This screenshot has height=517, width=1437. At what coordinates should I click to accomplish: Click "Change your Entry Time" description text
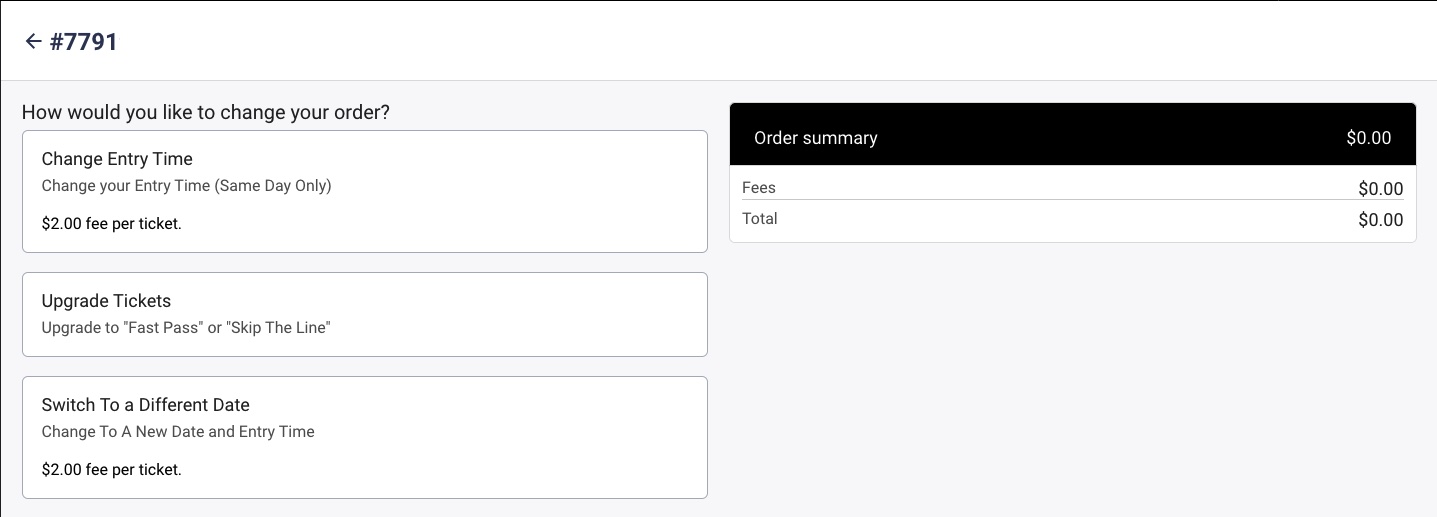coord(123,186)
